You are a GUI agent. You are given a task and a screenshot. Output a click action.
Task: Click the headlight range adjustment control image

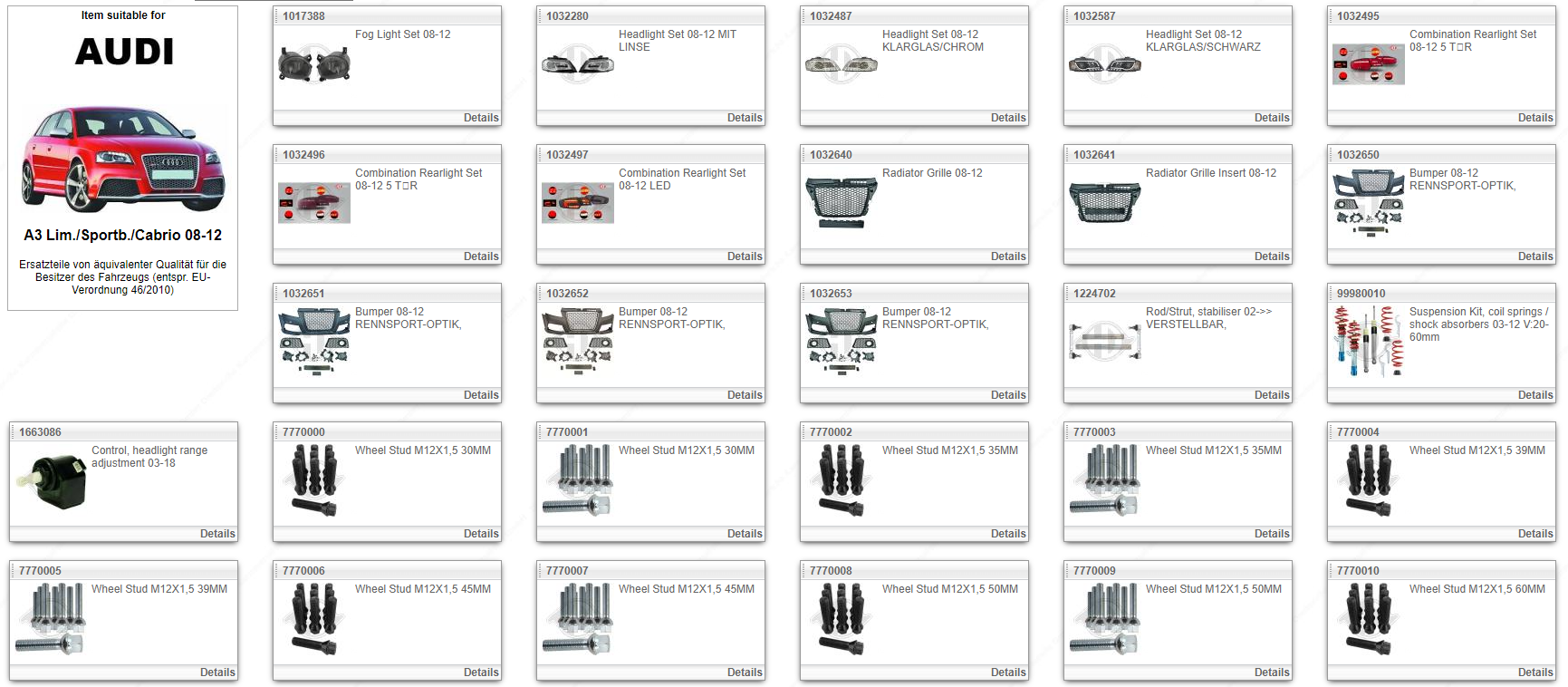coord(51,481)
